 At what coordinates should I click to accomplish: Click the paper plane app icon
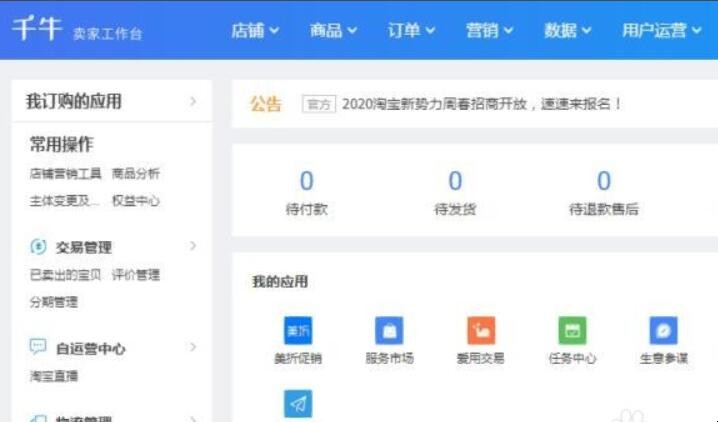tap(298, 403)
